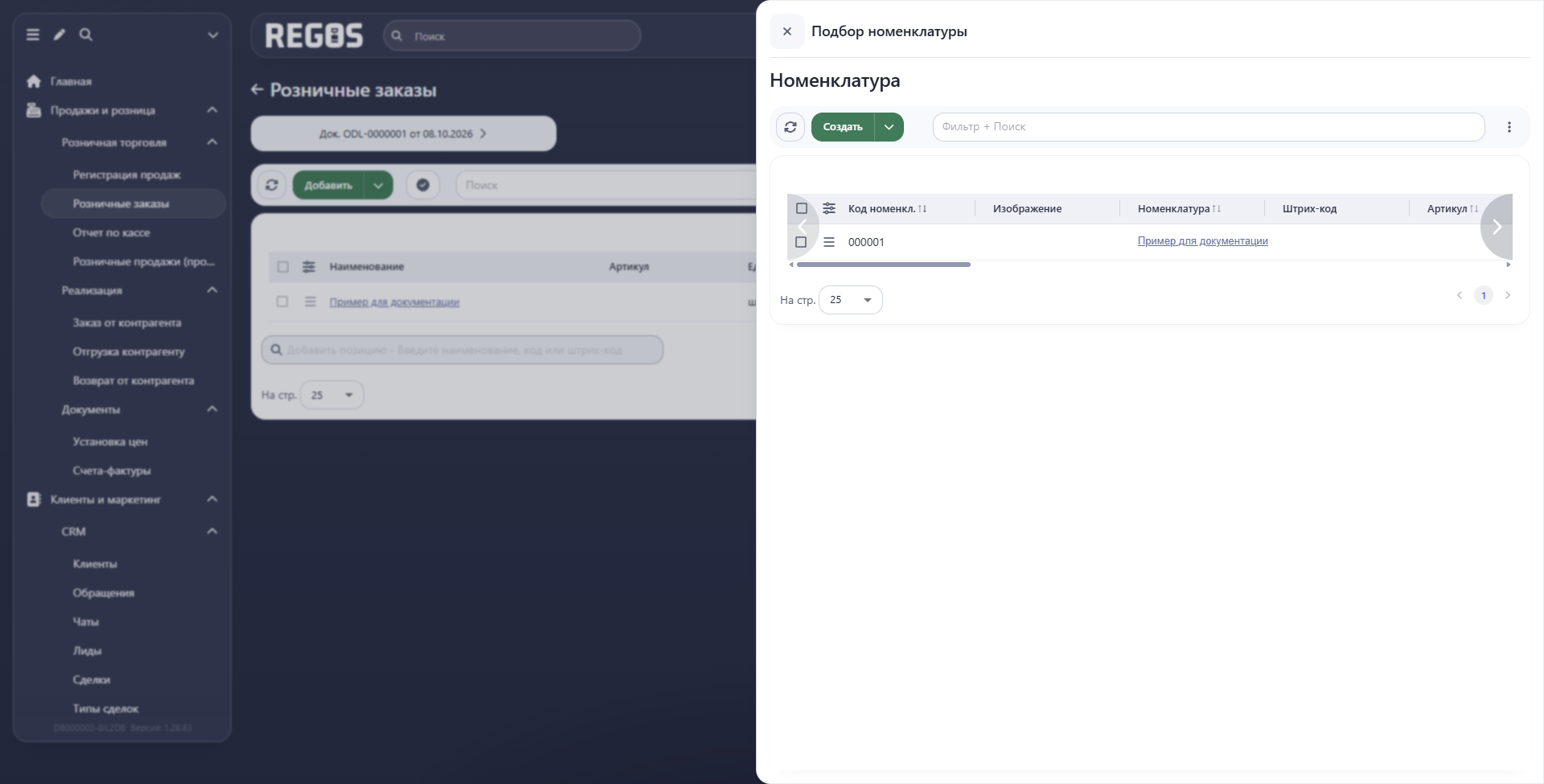This screenshot has height=784, width=1544.
Task: Go to next page in Номенклатура pagination
Action: click(1508, 295)
